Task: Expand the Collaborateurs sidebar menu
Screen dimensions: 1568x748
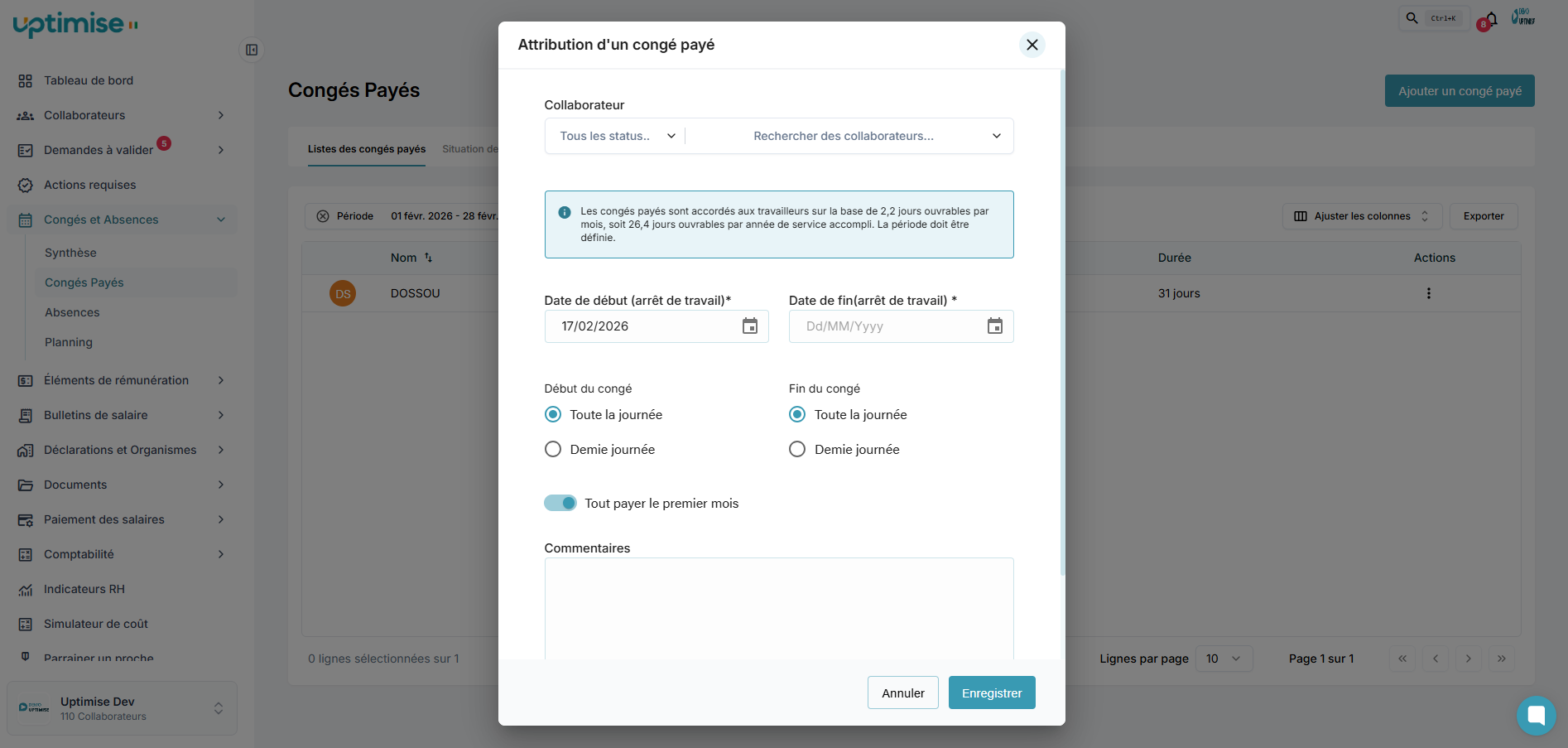Action: [x=220, y=115]
